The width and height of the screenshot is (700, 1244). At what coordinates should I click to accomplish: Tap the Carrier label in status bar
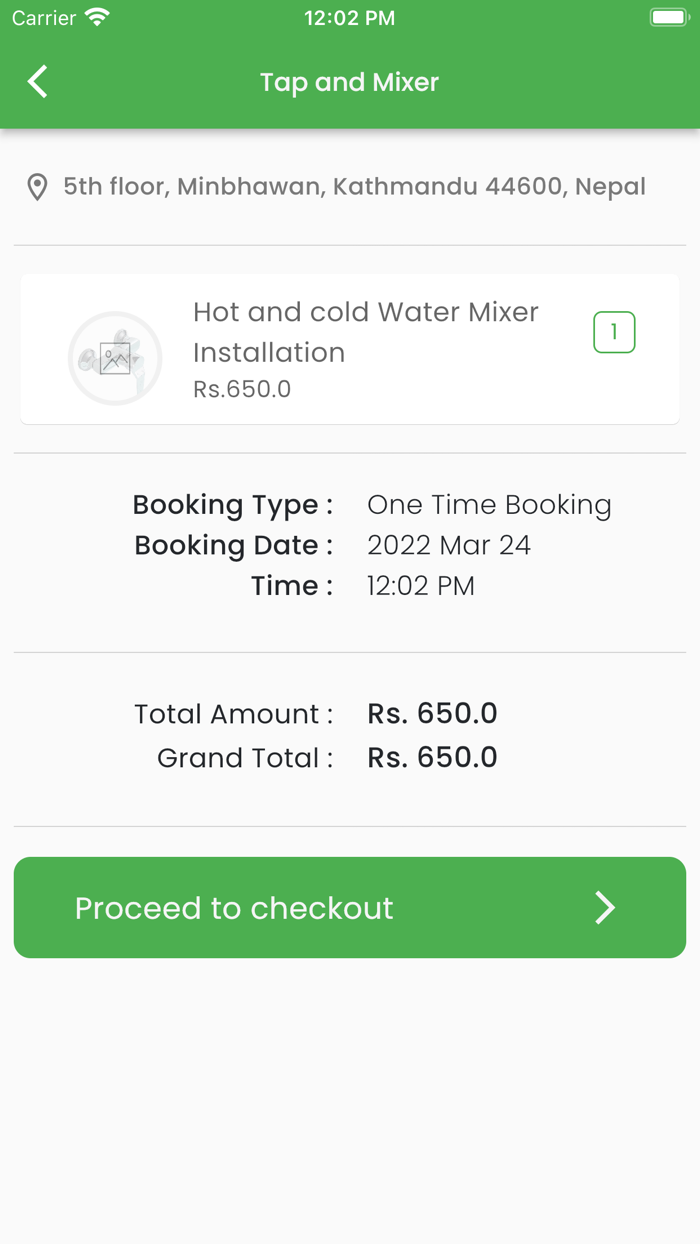click(x=44, y=18)
